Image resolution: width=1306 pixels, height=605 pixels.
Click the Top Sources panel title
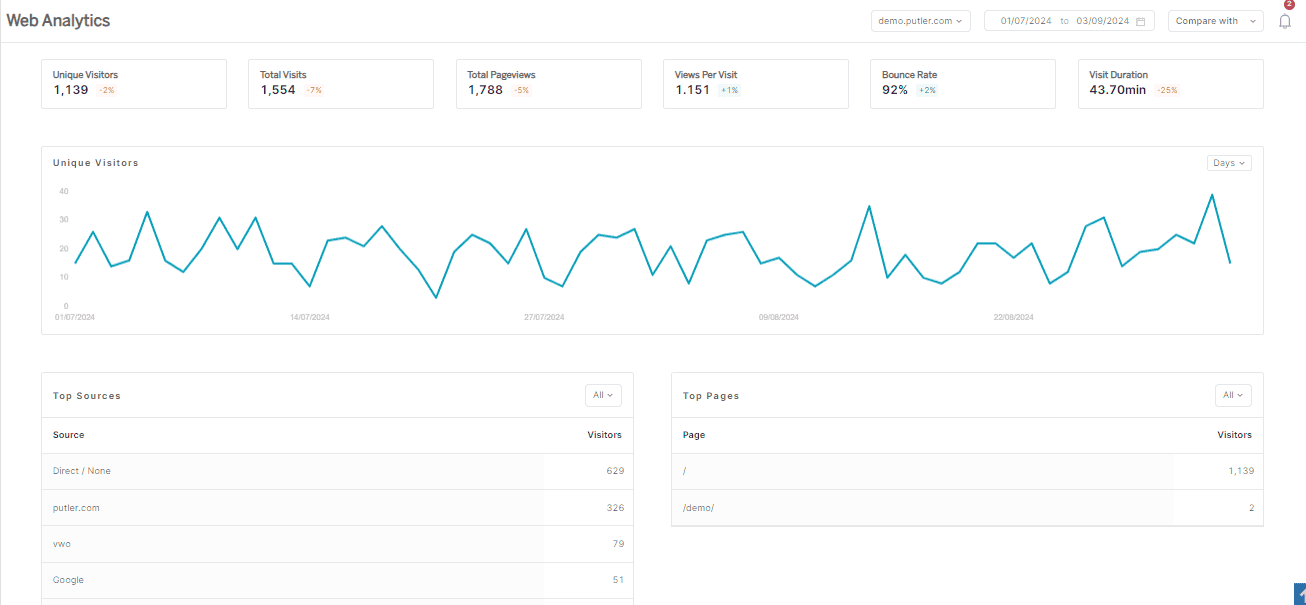click(x=87, y=396)
